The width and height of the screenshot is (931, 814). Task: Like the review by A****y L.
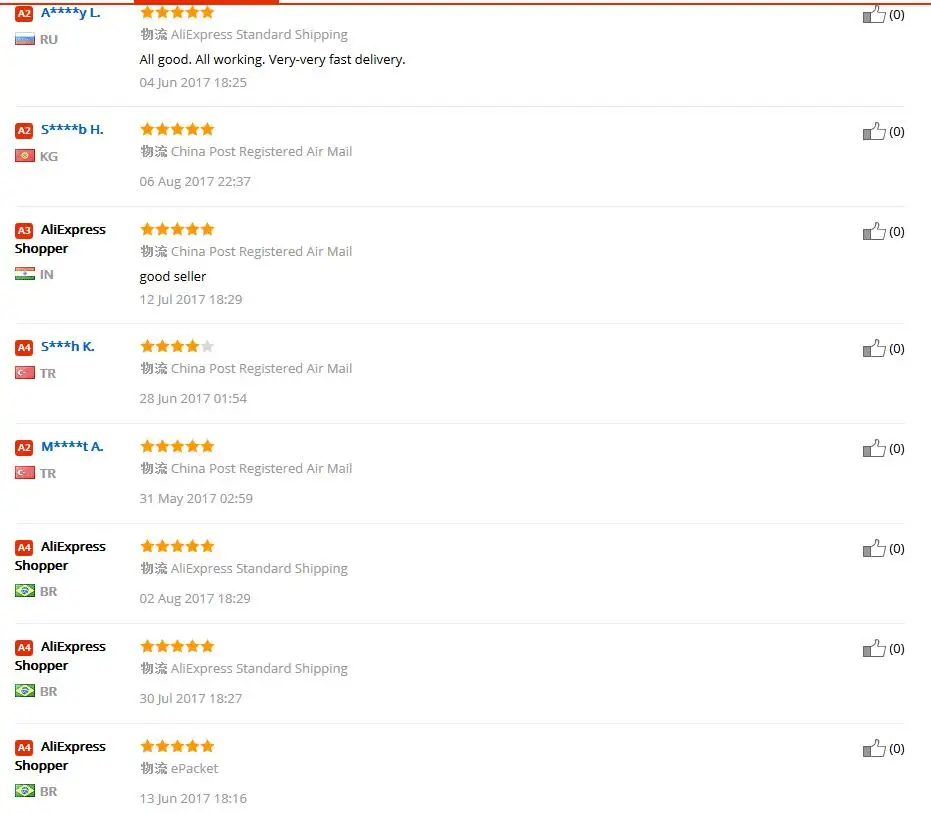tap(875, 15)
